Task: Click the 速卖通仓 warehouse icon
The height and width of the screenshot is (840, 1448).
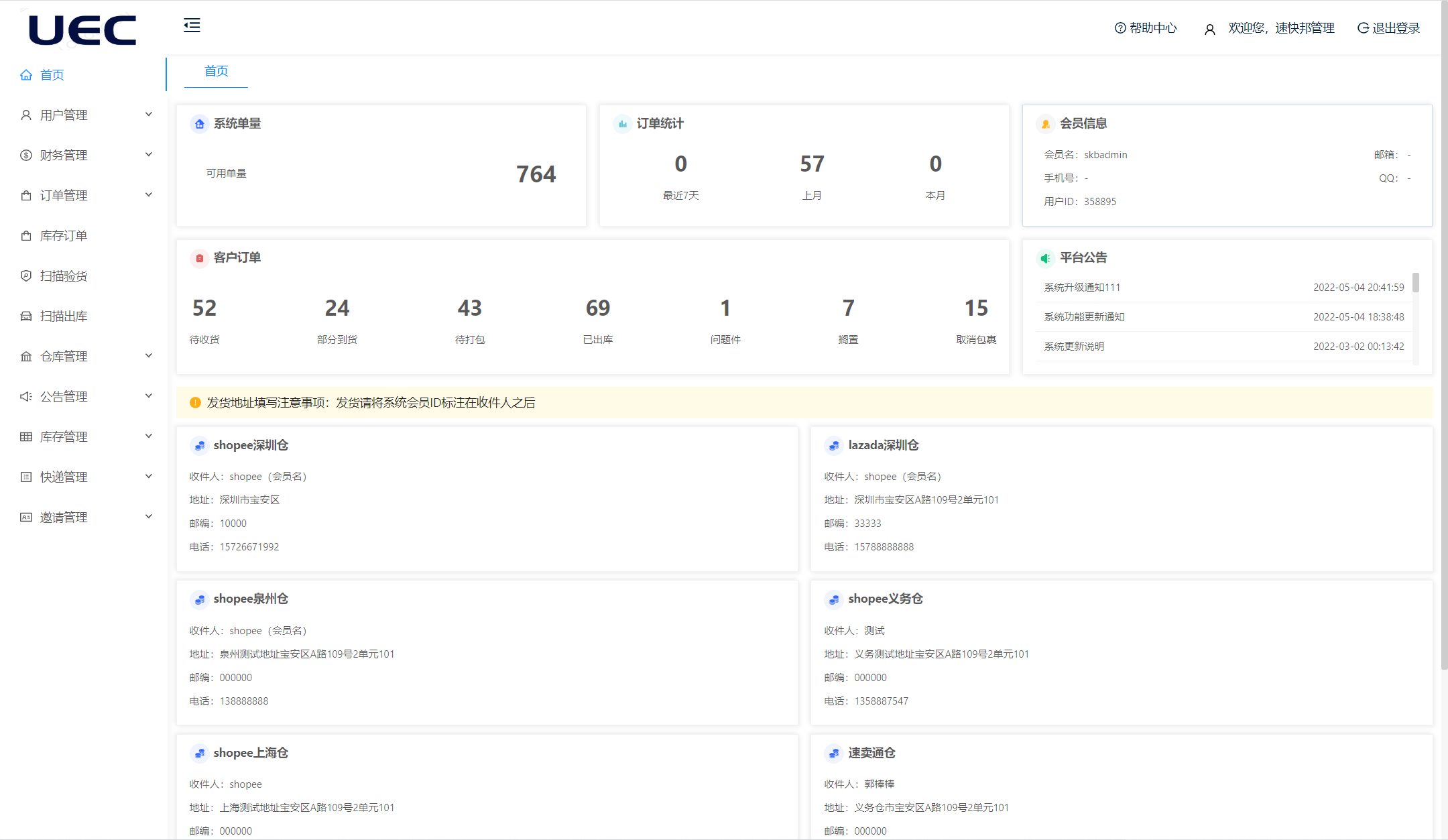Action: (834, 754)
